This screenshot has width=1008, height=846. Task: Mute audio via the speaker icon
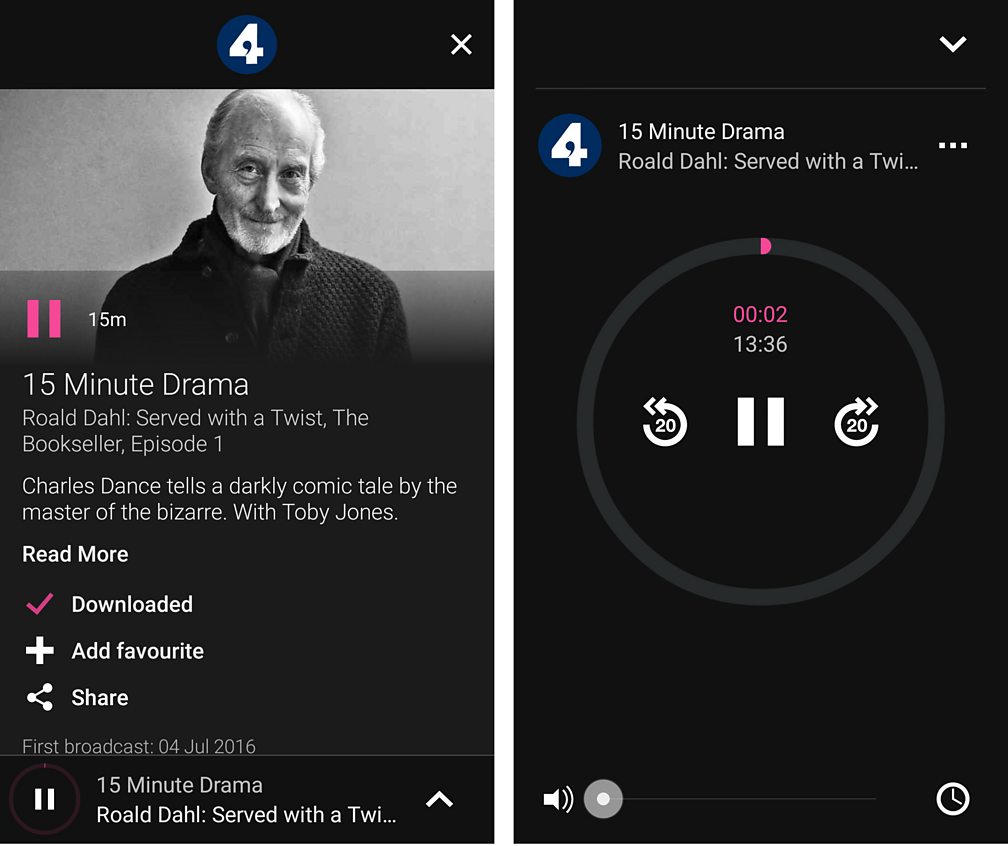[556, 798]
